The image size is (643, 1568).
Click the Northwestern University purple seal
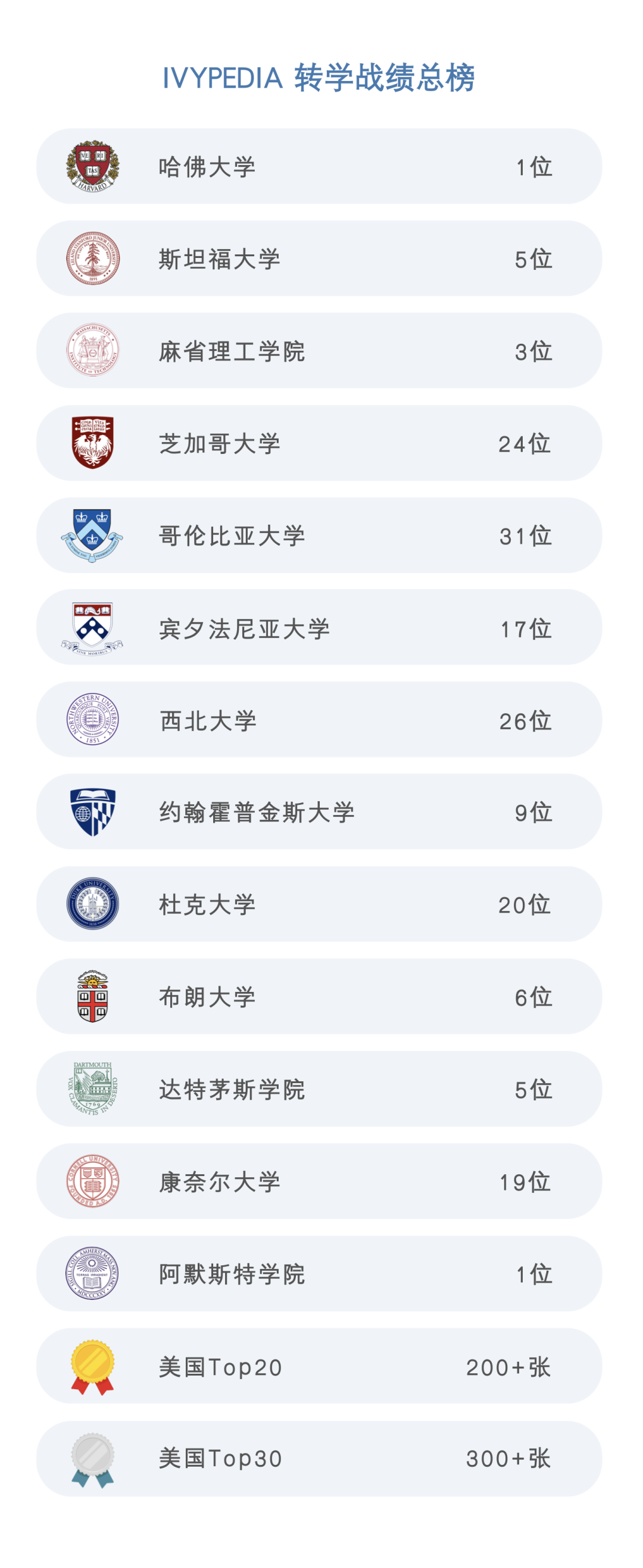click(x=92, y=720)
